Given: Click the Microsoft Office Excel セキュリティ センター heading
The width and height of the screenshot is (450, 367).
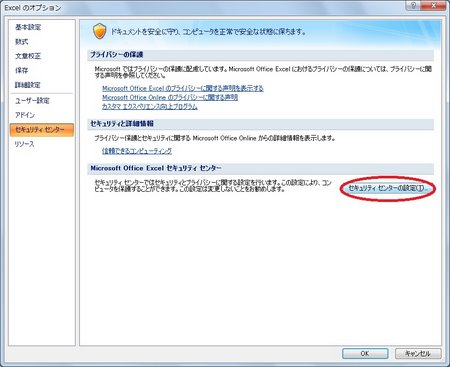Looking at the screenshot, I should point(156,168).
